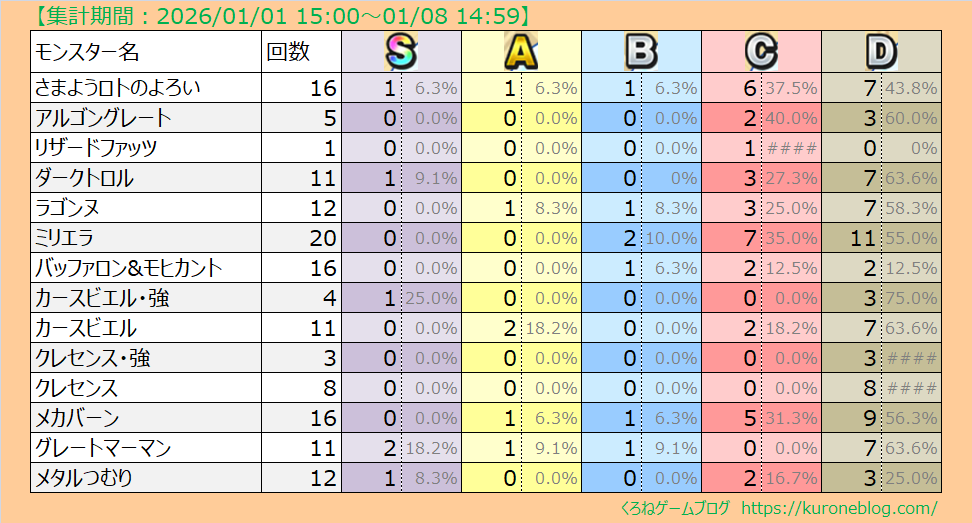The height and width of the screenshot is (523, 972).
Task: Click カースビエル・強 S-rank 25.0% cell
Action: coord(431,298)
